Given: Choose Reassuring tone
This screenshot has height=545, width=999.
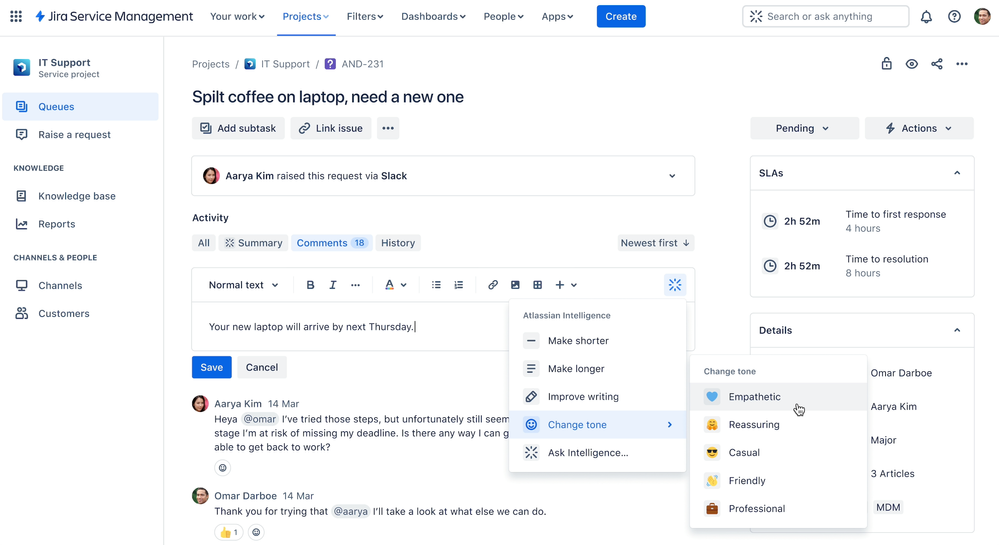Looking at the screenshot, I should pyautogui.click(x=778, y=425).
